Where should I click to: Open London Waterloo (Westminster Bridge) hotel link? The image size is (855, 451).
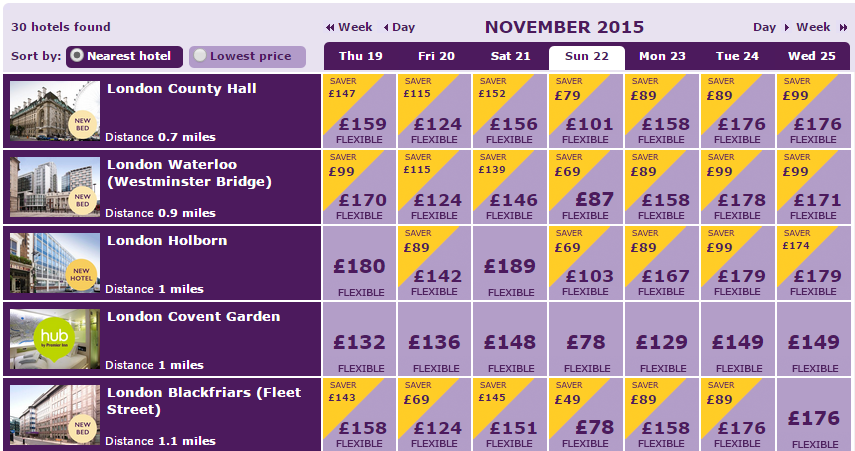pyautogui.click(x=189, y=173)
